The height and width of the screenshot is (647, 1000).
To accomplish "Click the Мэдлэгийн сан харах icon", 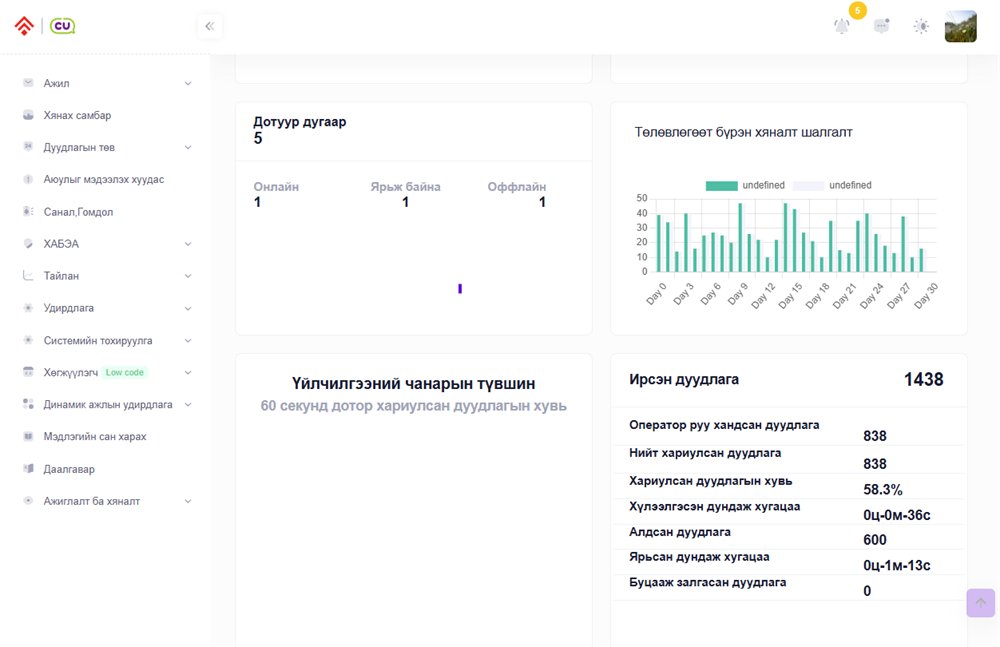I will pyautogui.click(x=28, y=436).
